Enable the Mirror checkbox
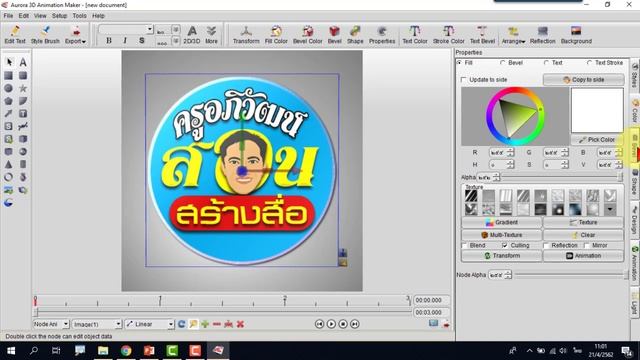Image resolution: width=640 pixels, height=360 pixels. pos(587,246)
